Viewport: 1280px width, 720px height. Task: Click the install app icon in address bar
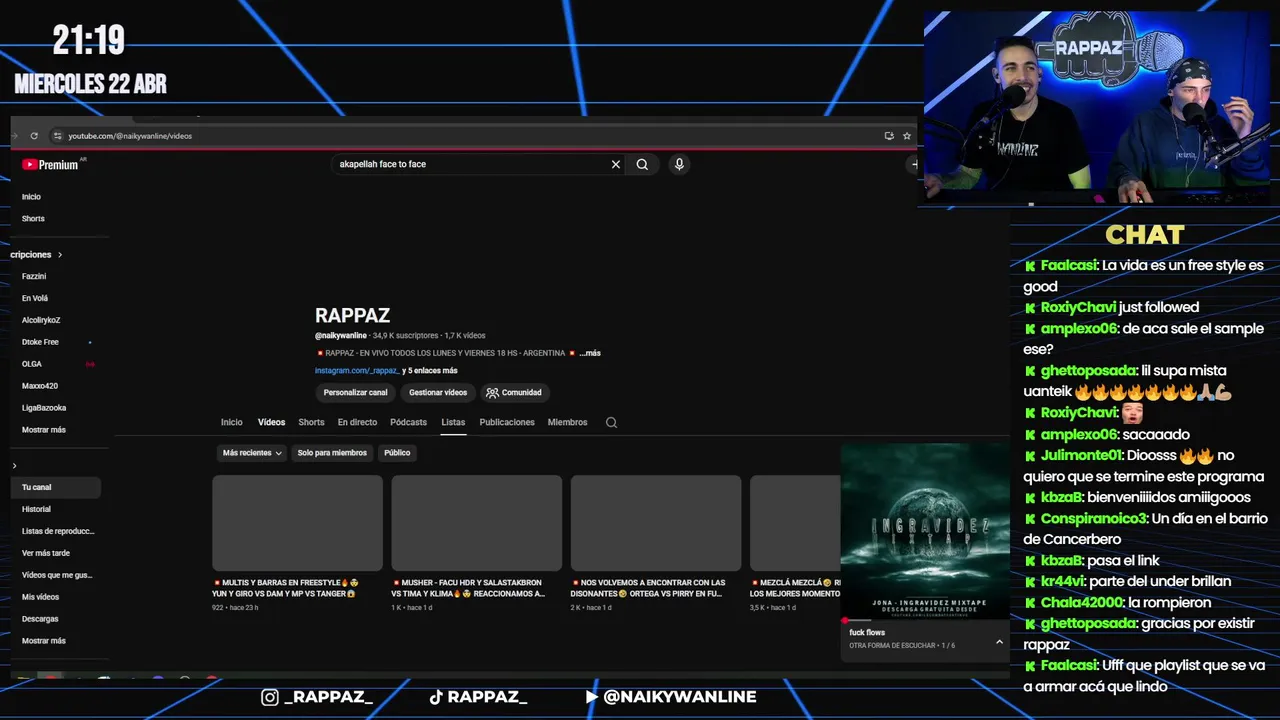889,136
